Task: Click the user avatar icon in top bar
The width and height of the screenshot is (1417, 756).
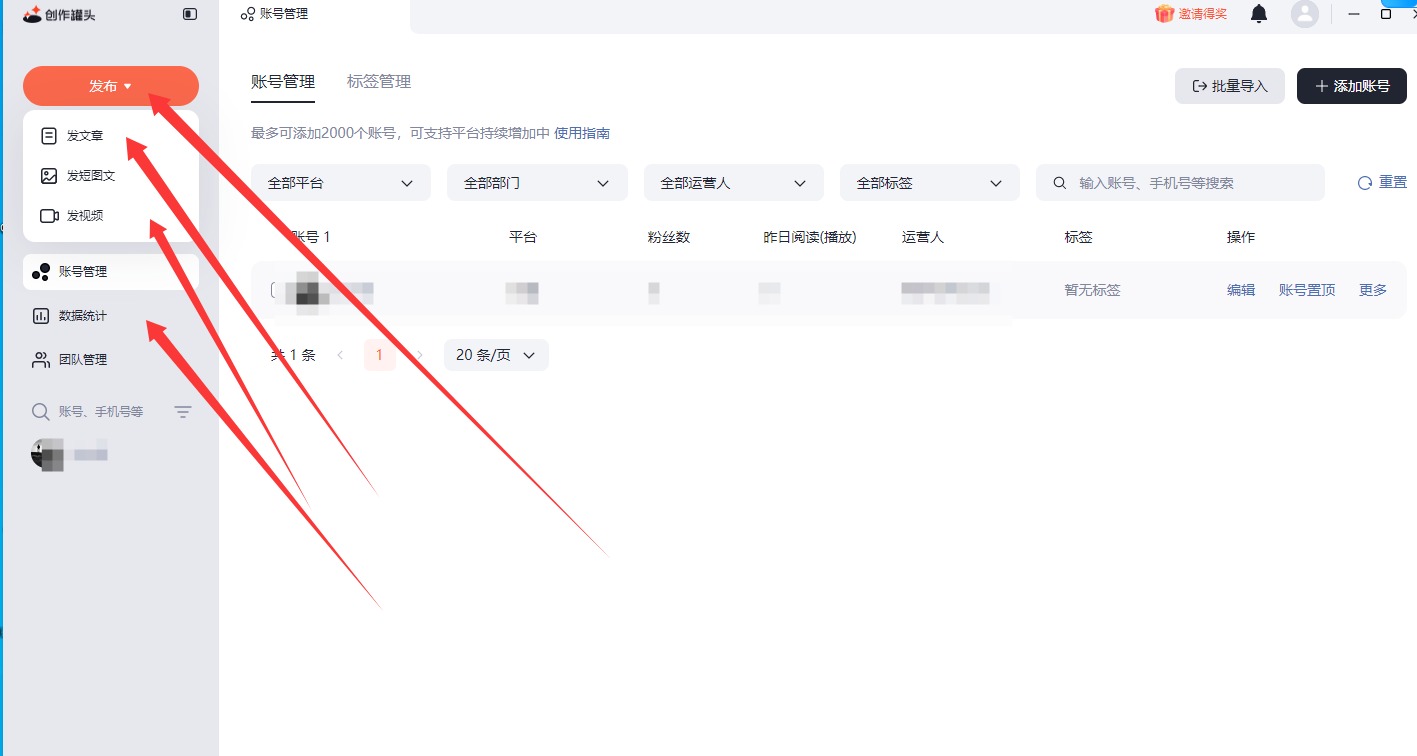Action: 1304,14
